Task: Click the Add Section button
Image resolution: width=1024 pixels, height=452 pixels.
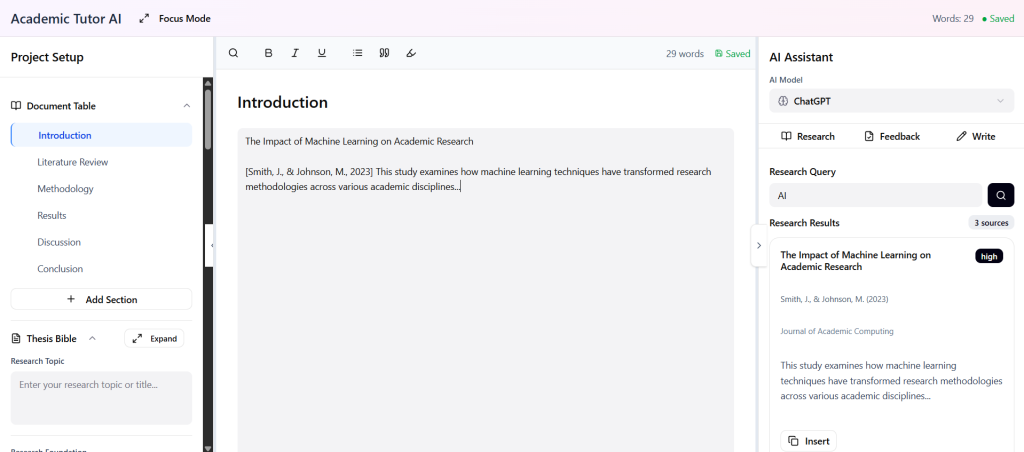Action: pos(101,299)
